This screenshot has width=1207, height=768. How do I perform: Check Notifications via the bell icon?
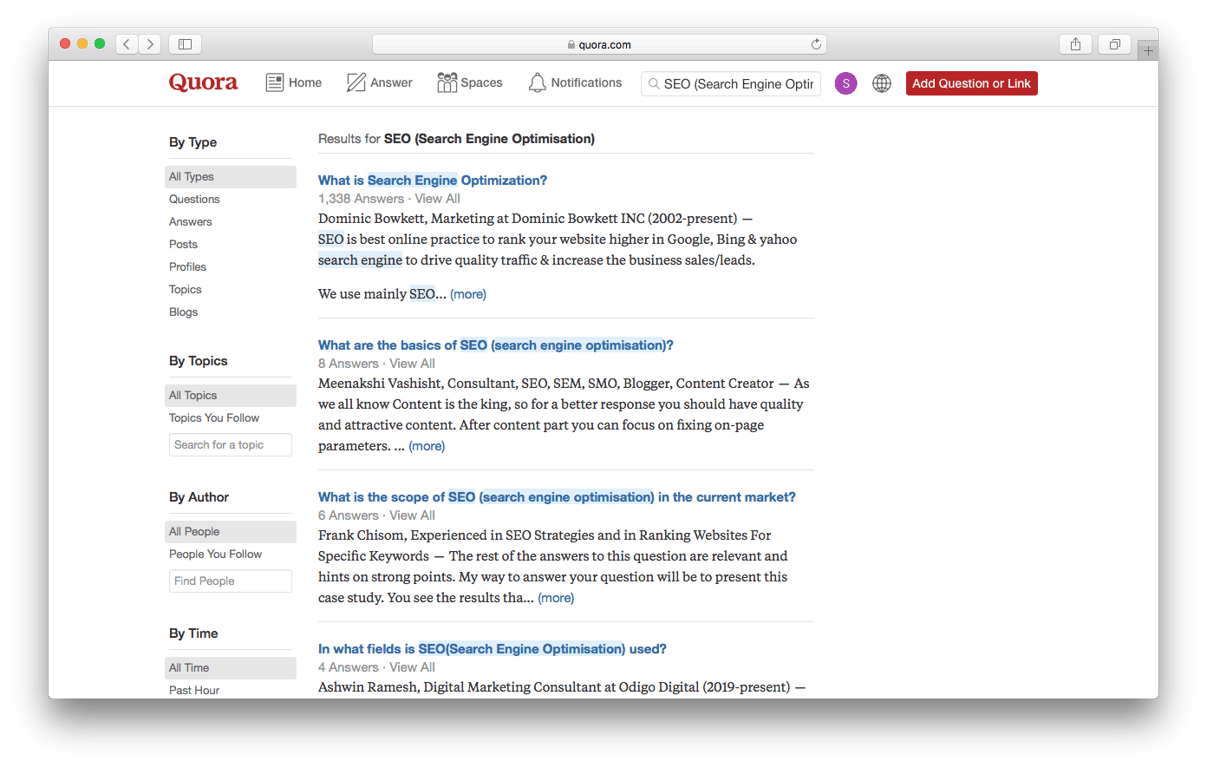(x=535, y=82)
